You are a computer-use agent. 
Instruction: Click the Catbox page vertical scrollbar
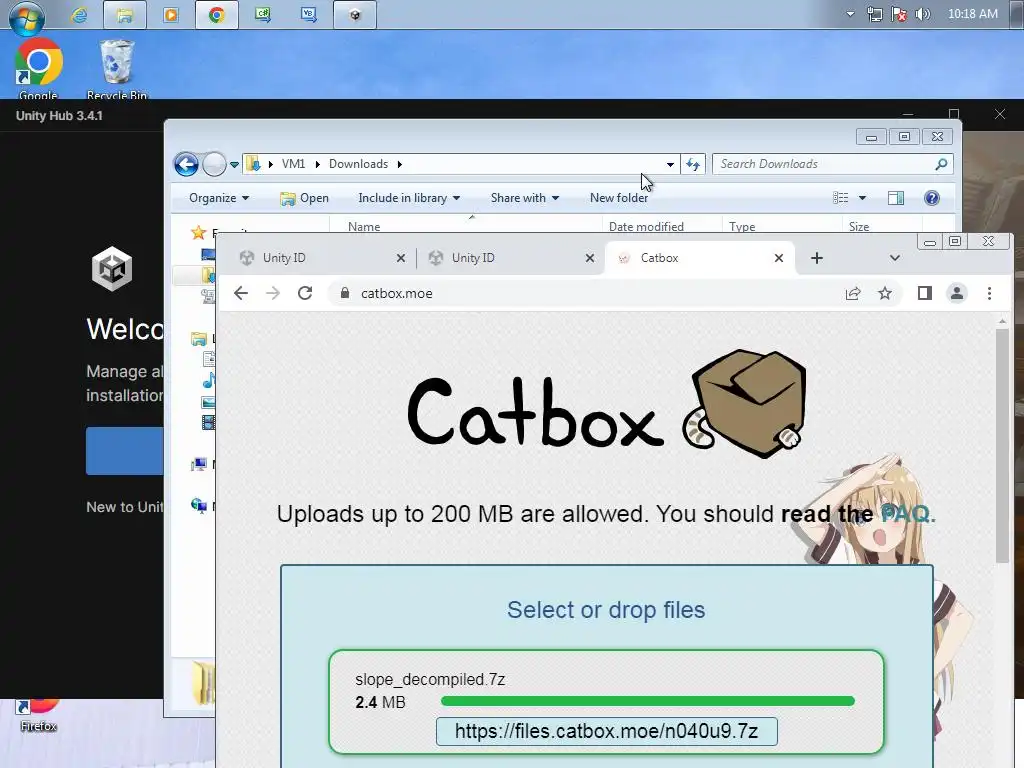click(x=1002, y=446)
